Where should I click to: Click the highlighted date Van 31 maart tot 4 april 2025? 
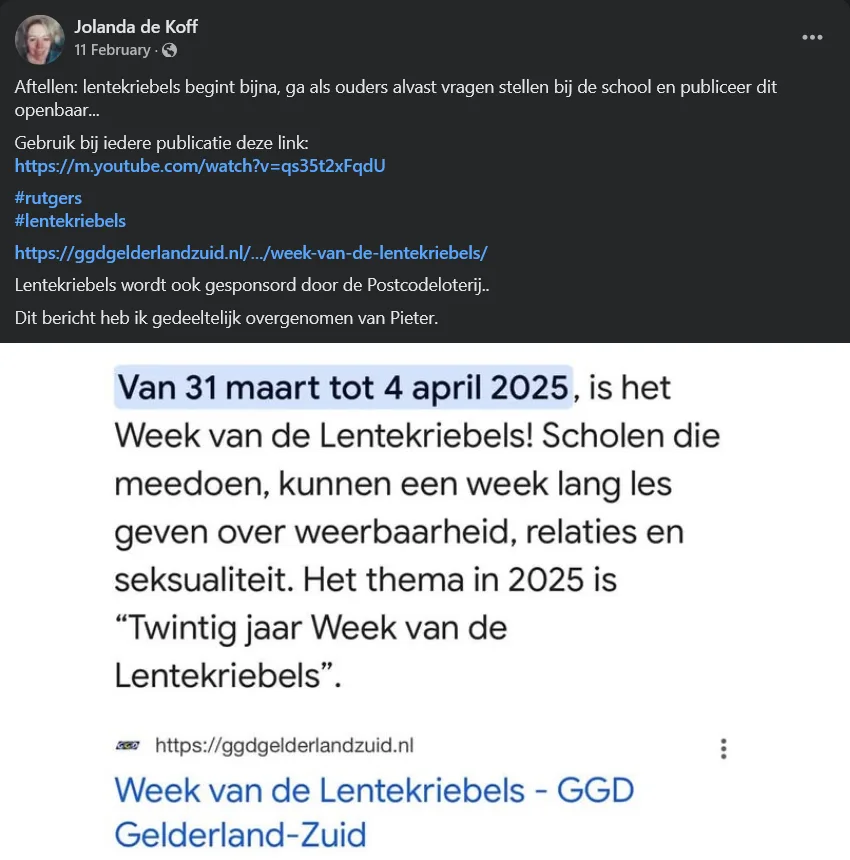[343, 387]
